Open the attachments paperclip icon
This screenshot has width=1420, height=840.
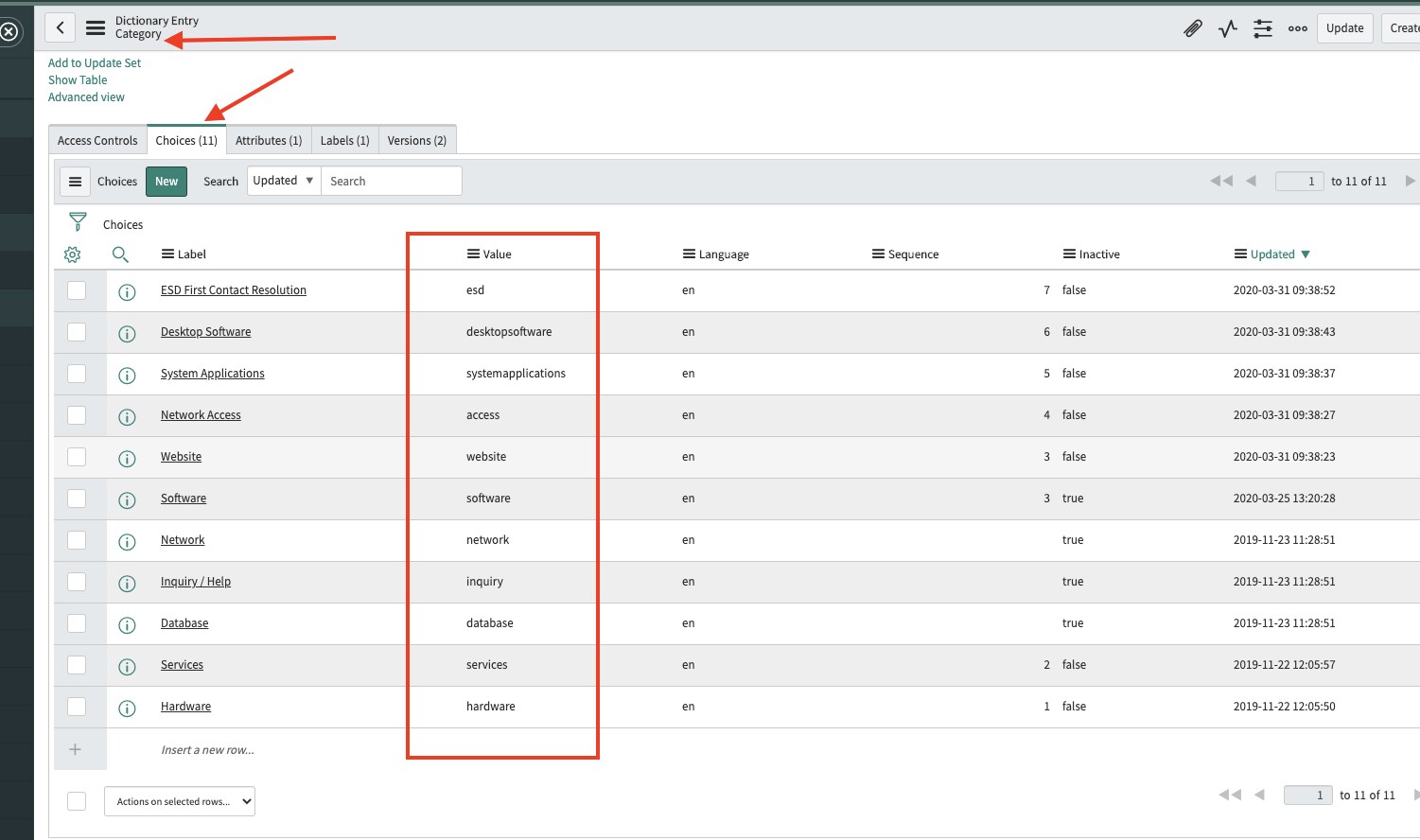[x=1193, y=28]
